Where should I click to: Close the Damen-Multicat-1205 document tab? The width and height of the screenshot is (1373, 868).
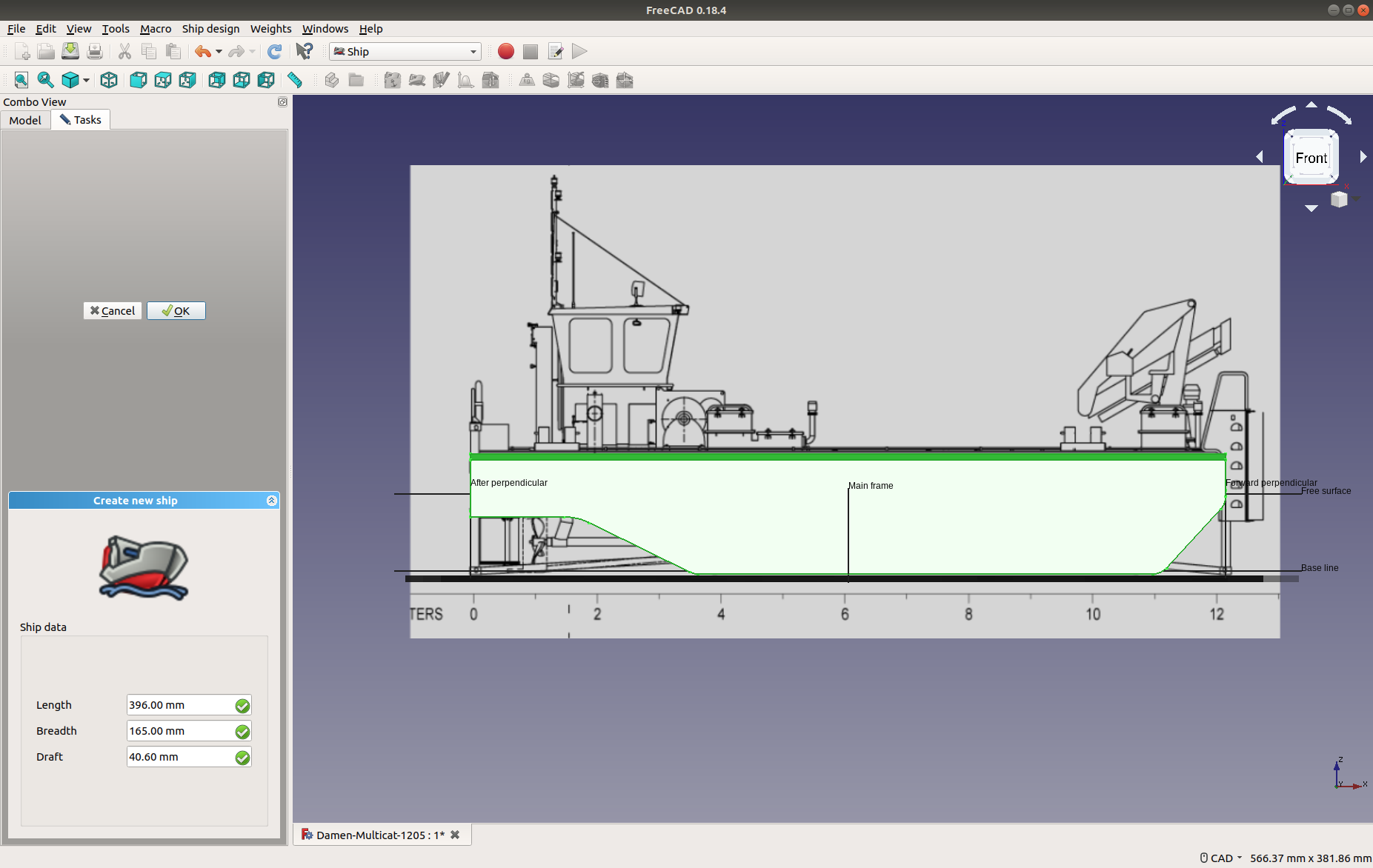[455, 835]
